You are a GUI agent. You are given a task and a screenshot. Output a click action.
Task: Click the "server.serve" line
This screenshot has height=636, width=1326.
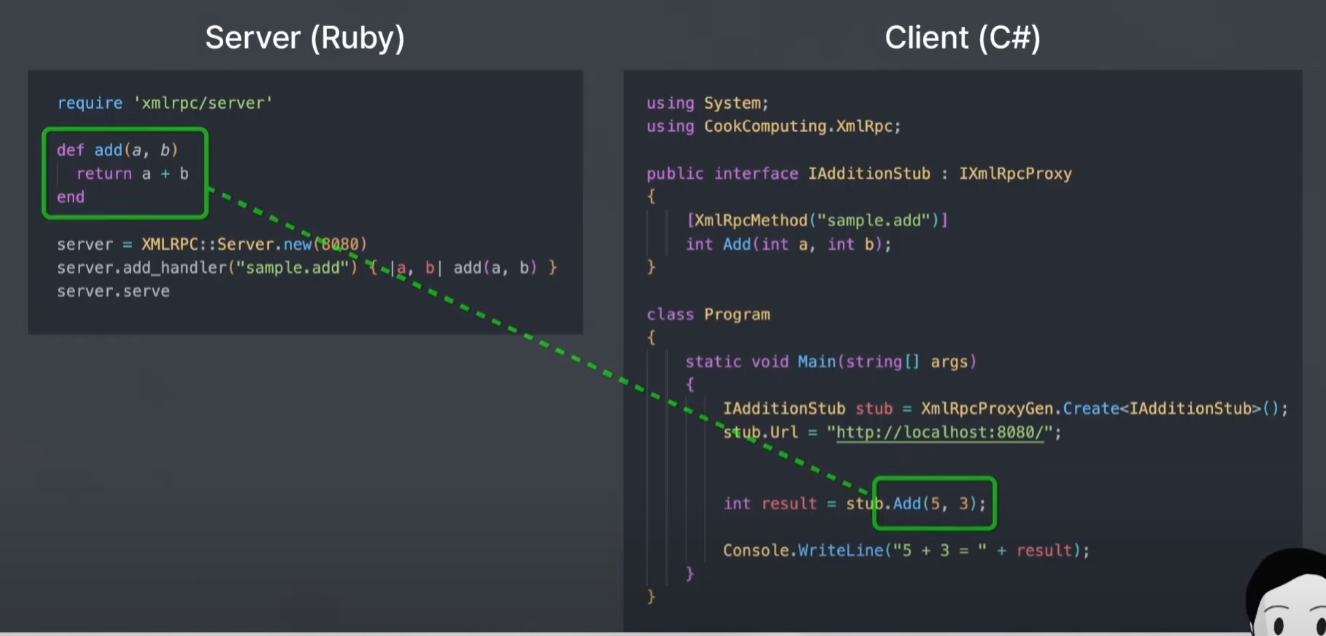(113, 291)
